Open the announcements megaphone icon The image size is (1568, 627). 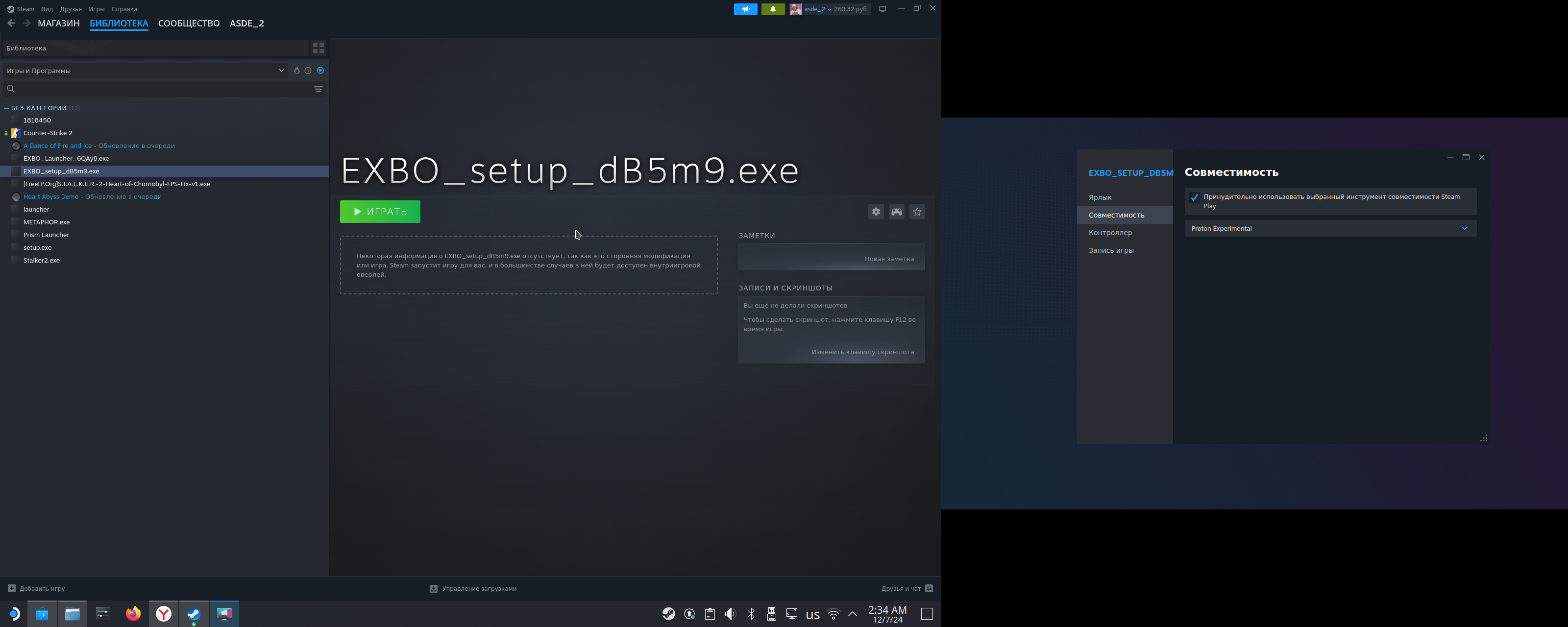[x=745, y=9]
